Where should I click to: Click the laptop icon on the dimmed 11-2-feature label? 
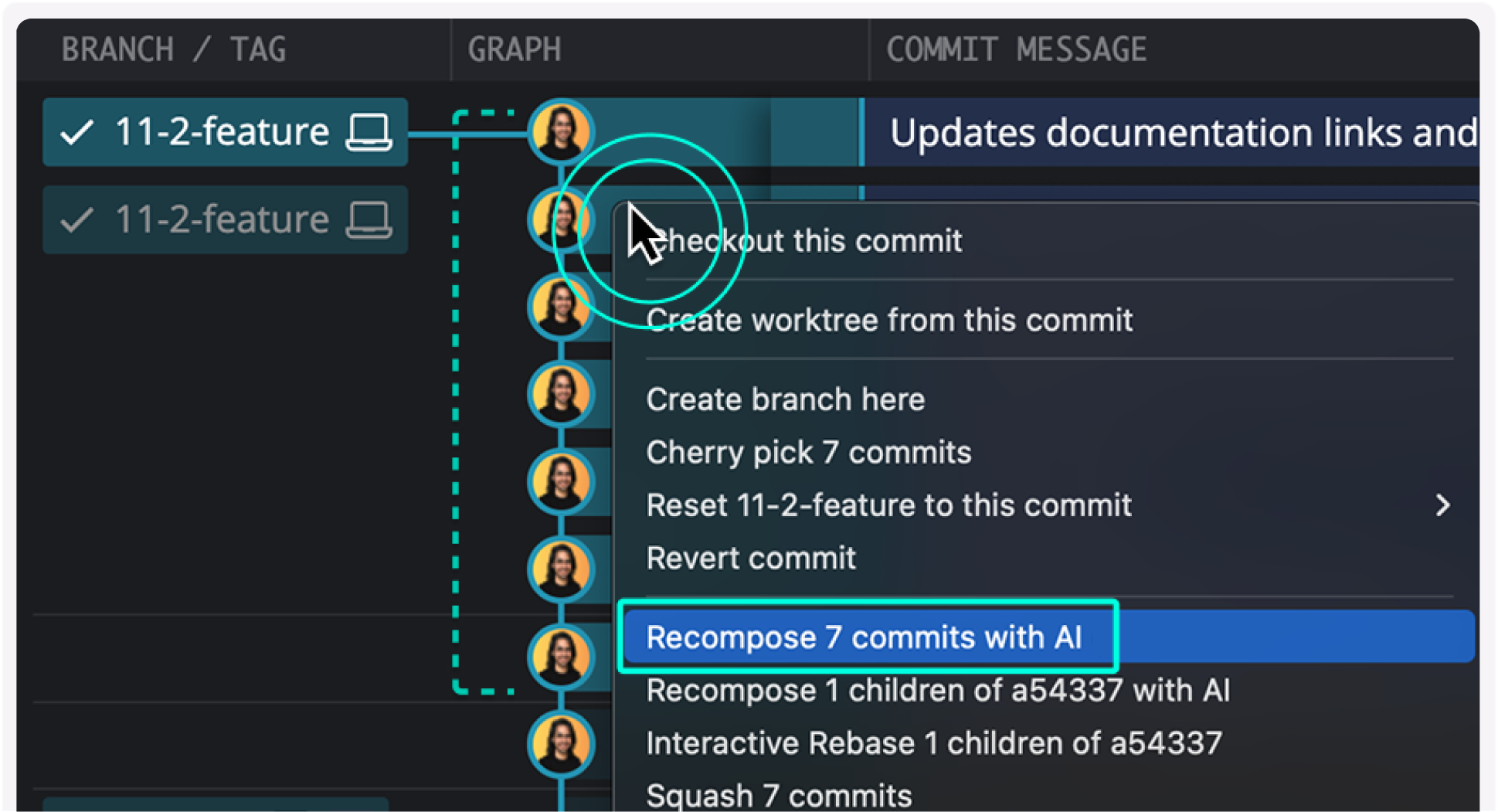click(x=368, y=220)
